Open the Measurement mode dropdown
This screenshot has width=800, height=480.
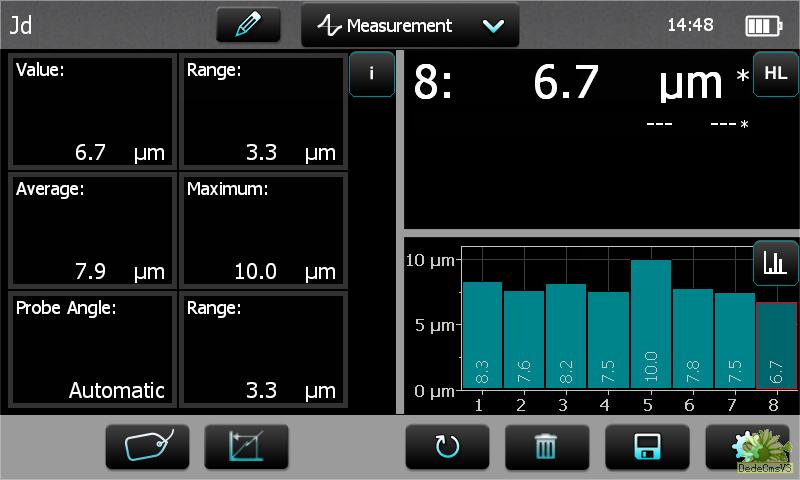(x=410, y=26)
